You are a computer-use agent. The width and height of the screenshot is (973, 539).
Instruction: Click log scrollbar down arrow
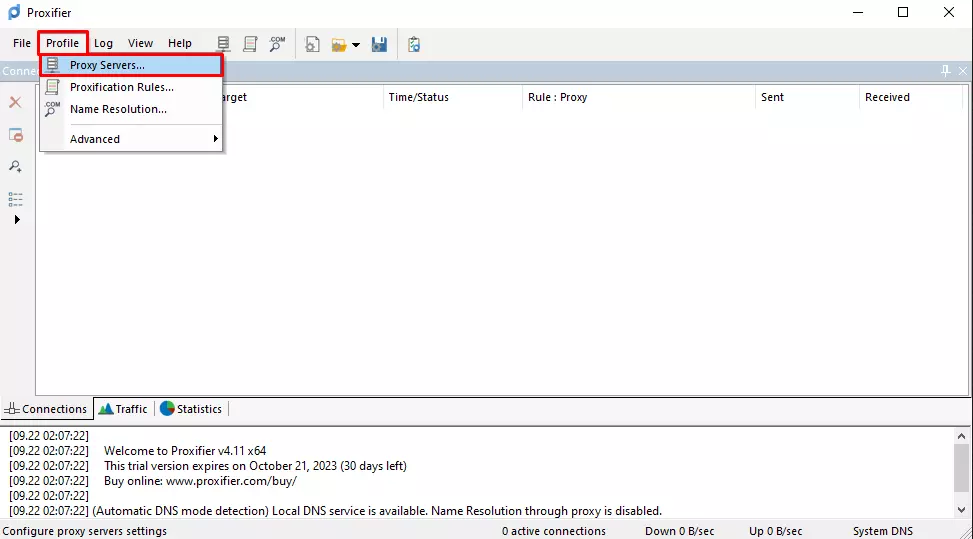(961, 510)
